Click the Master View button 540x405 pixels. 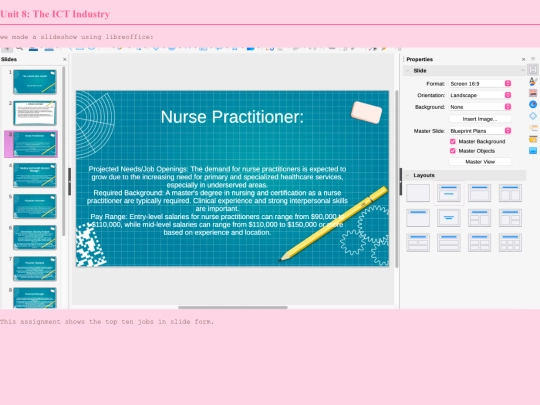click(x=480, y=162)
